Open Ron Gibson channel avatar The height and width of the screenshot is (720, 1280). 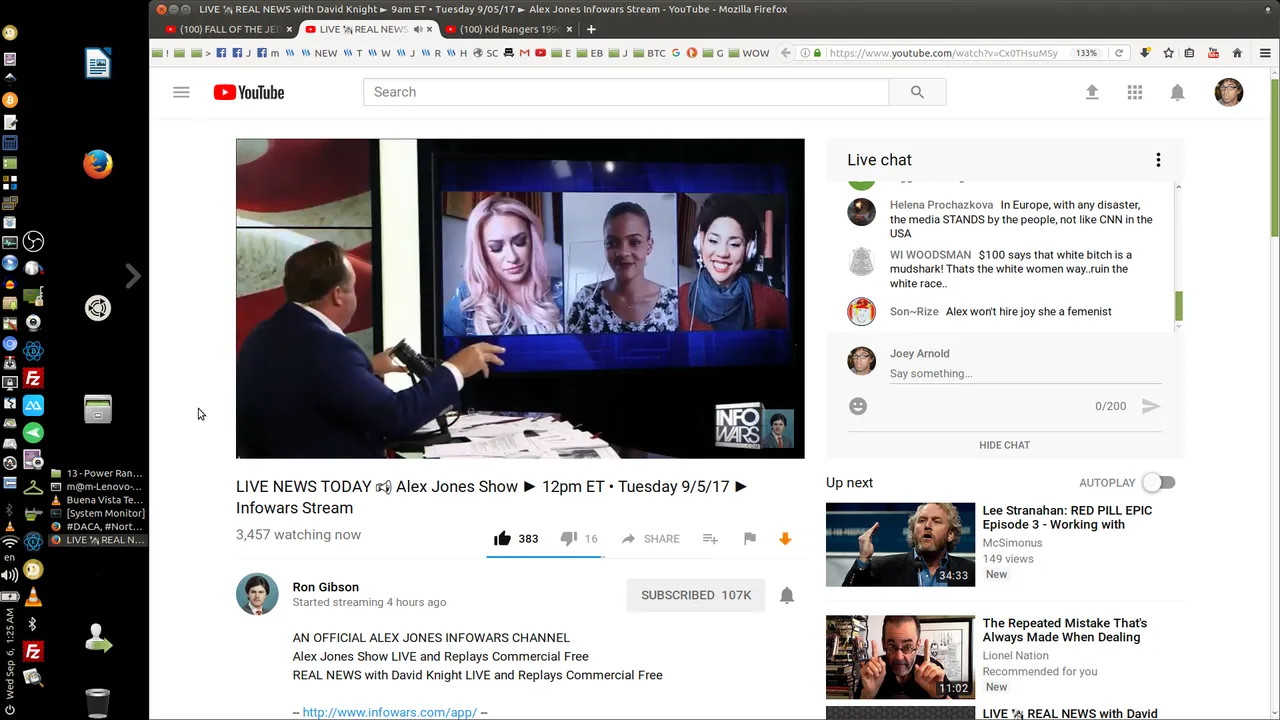click(x=257, y=594)
